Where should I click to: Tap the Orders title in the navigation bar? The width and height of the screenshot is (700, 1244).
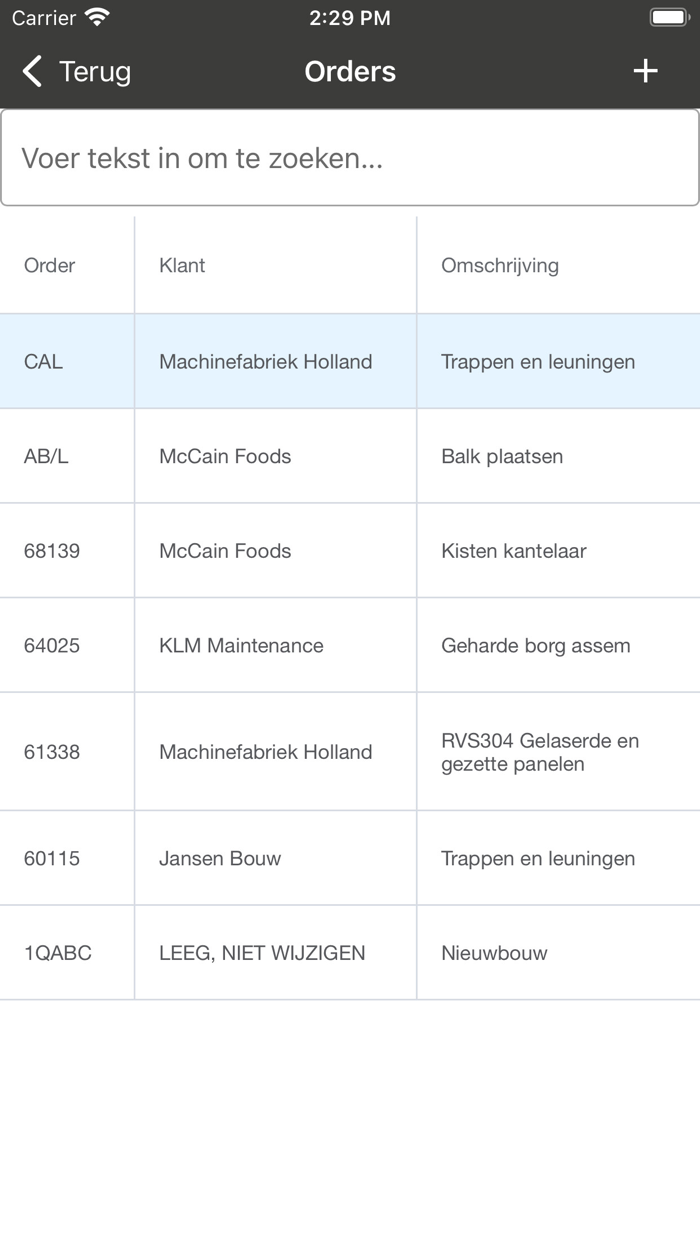click(x=350, y=71)
